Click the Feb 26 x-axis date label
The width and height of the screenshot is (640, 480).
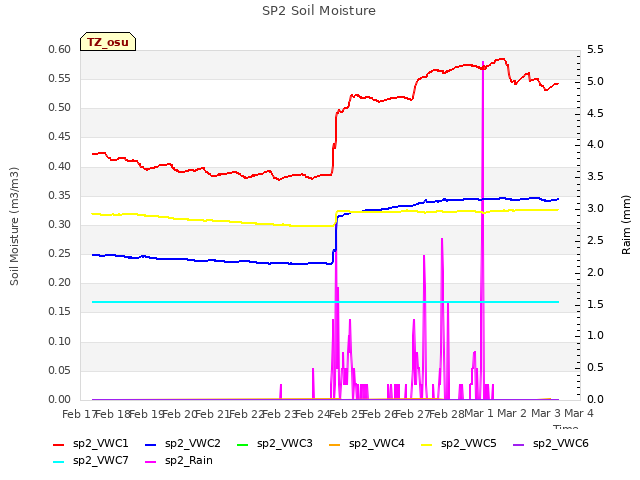380,414
